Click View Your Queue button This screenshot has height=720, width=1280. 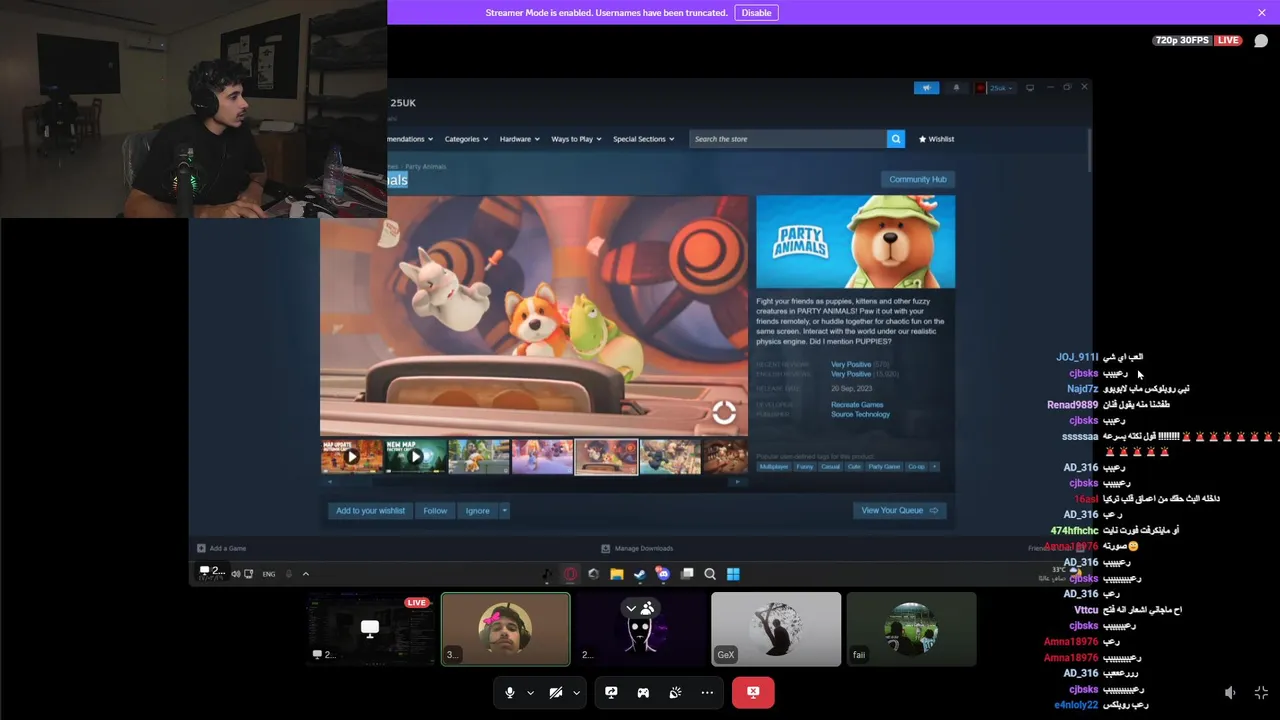click(900, 511)
